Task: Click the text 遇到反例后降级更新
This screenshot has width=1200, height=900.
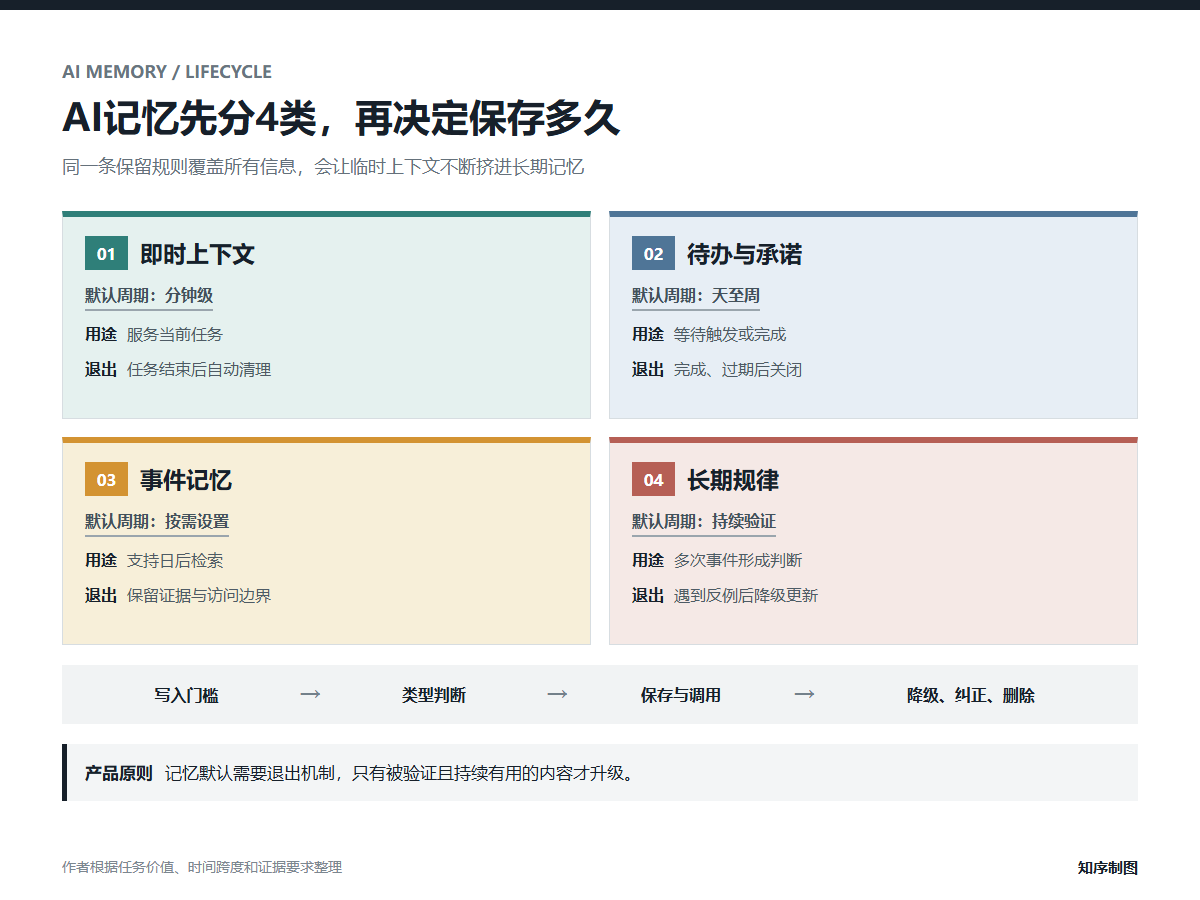Action: [746, 596]
